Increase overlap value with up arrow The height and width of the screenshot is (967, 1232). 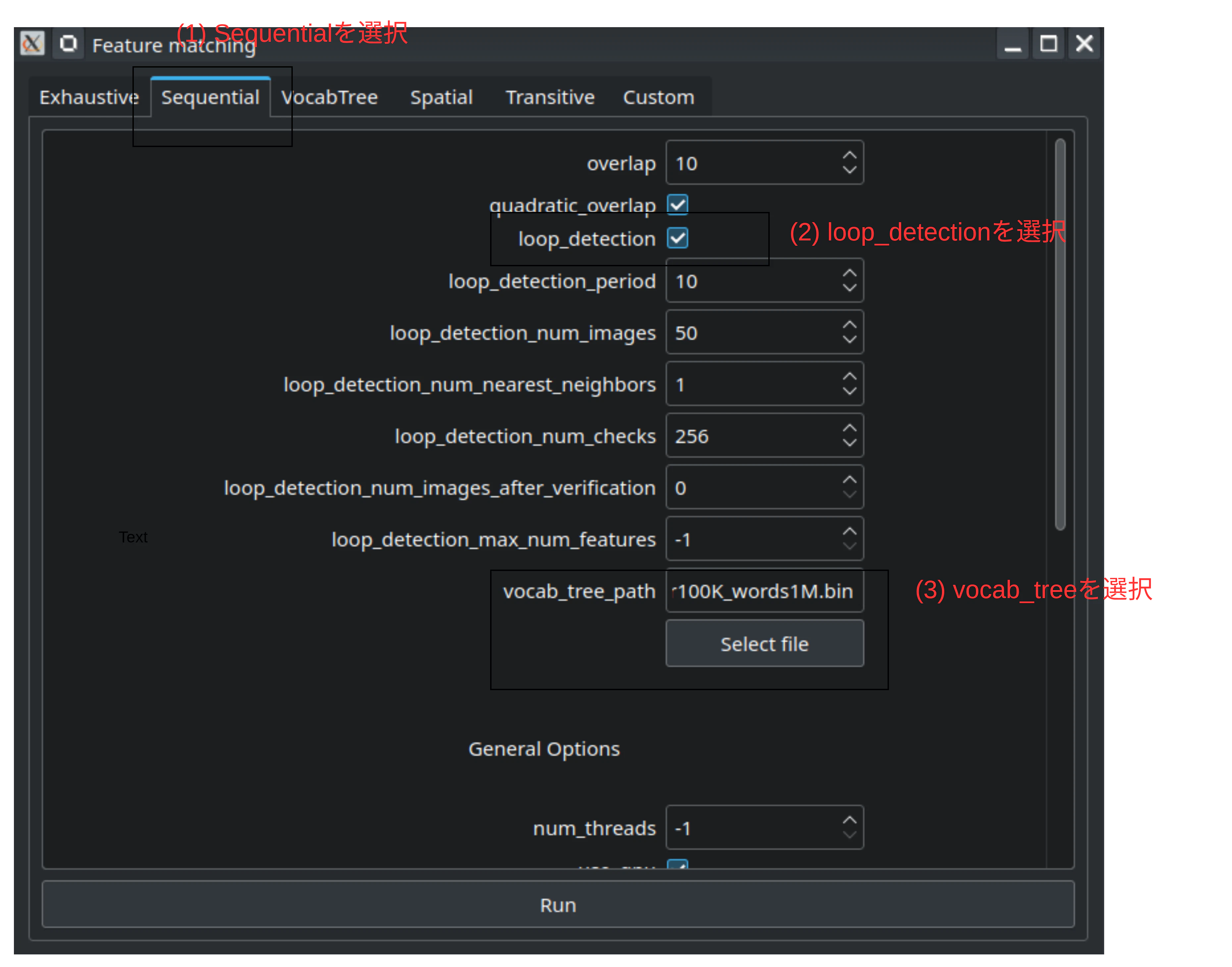(x=849, y=155)
